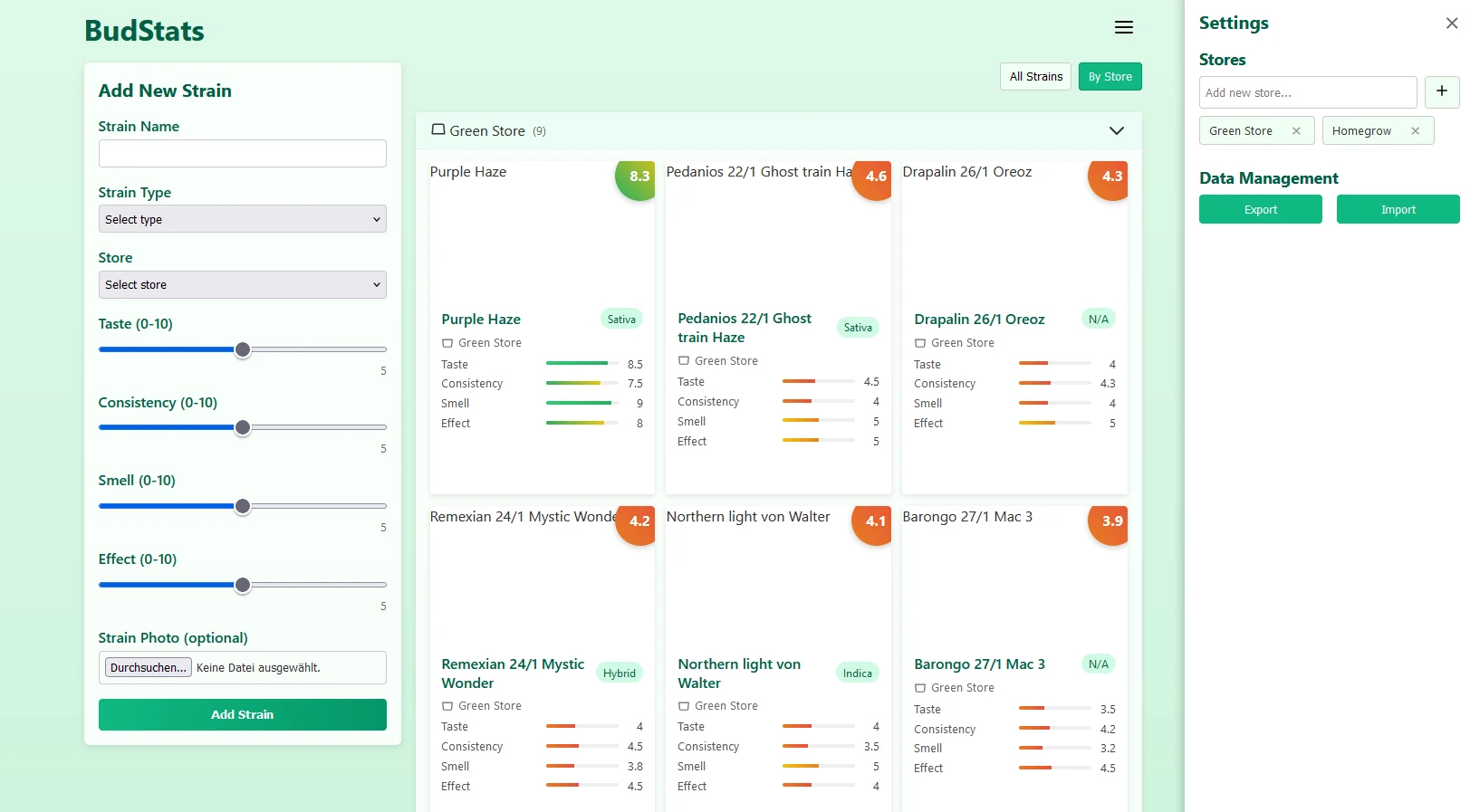Click the Add new store input
Viewport: 1470px width, 812px height.
[1308, 92]
